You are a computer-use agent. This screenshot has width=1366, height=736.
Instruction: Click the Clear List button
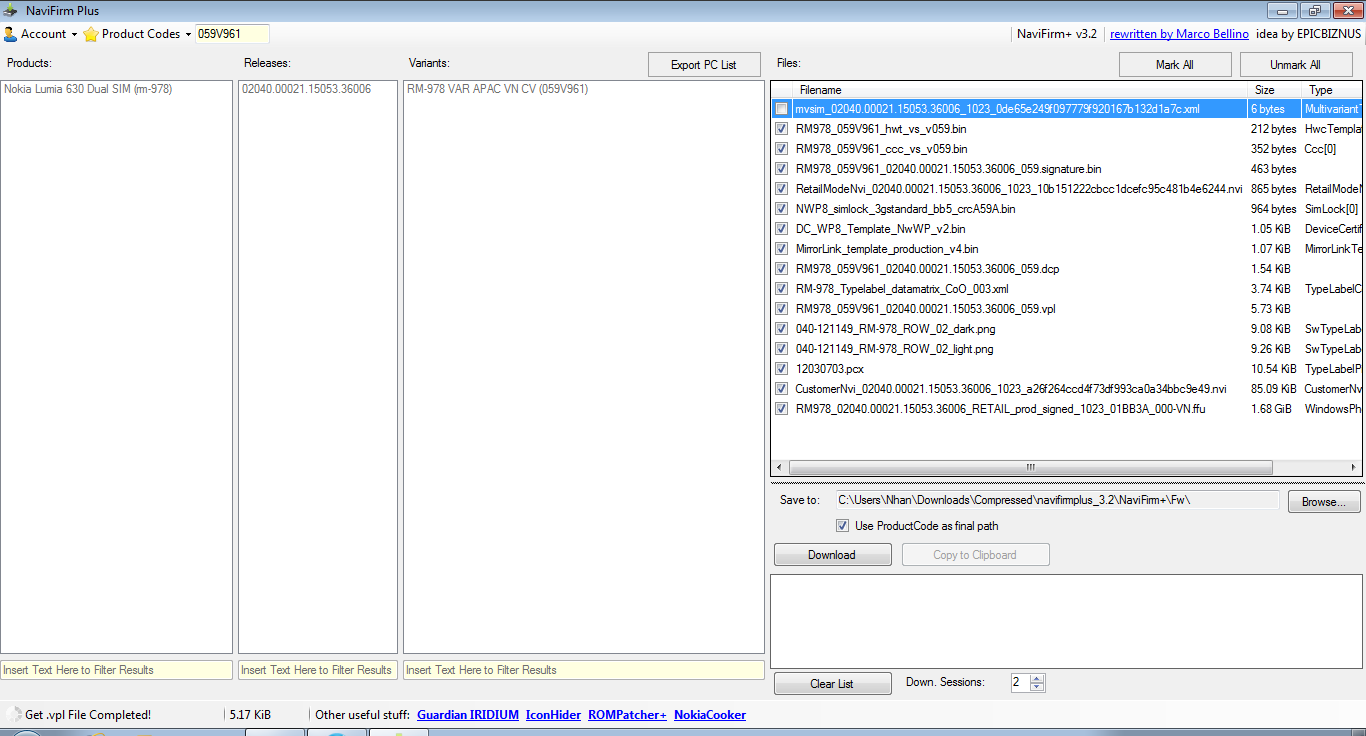(832, 684)
